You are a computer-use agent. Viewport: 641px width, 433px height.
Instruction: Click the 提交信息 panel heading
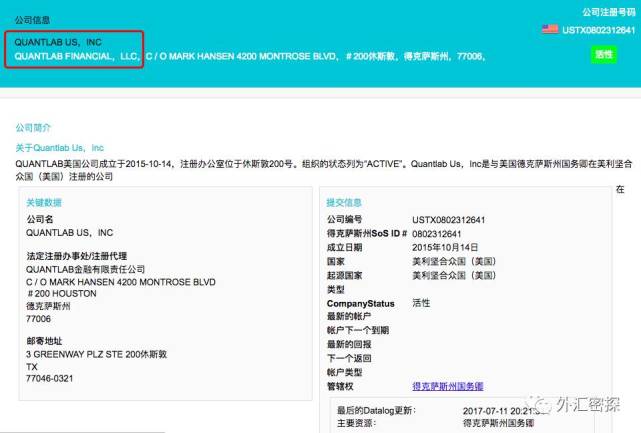(x=344, y=202)
